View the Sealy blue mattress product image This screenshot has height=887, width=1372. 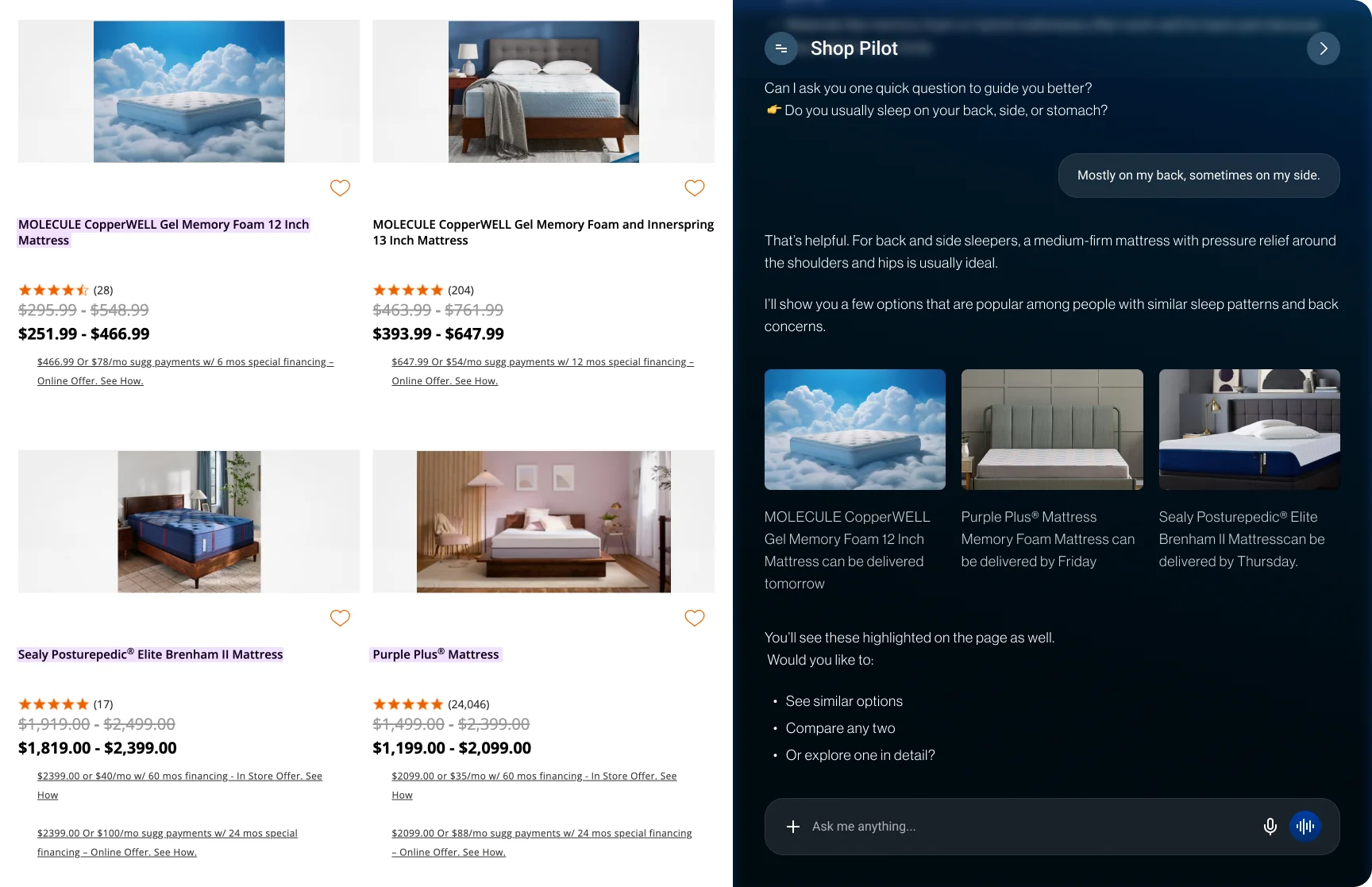(189, 522)
